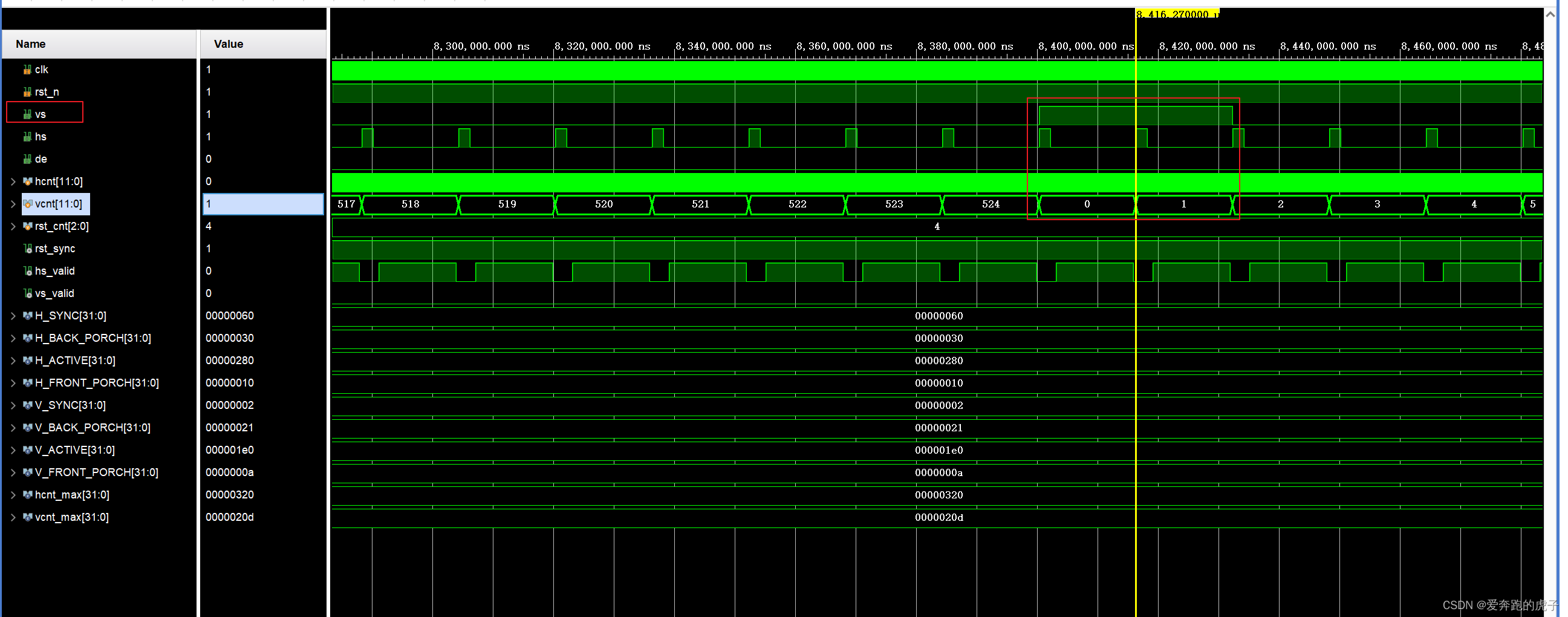Screen dimensions: 1568x617
Task: Expand the hcnt[11:0] signal tree
Action: (x=13, y=181)
